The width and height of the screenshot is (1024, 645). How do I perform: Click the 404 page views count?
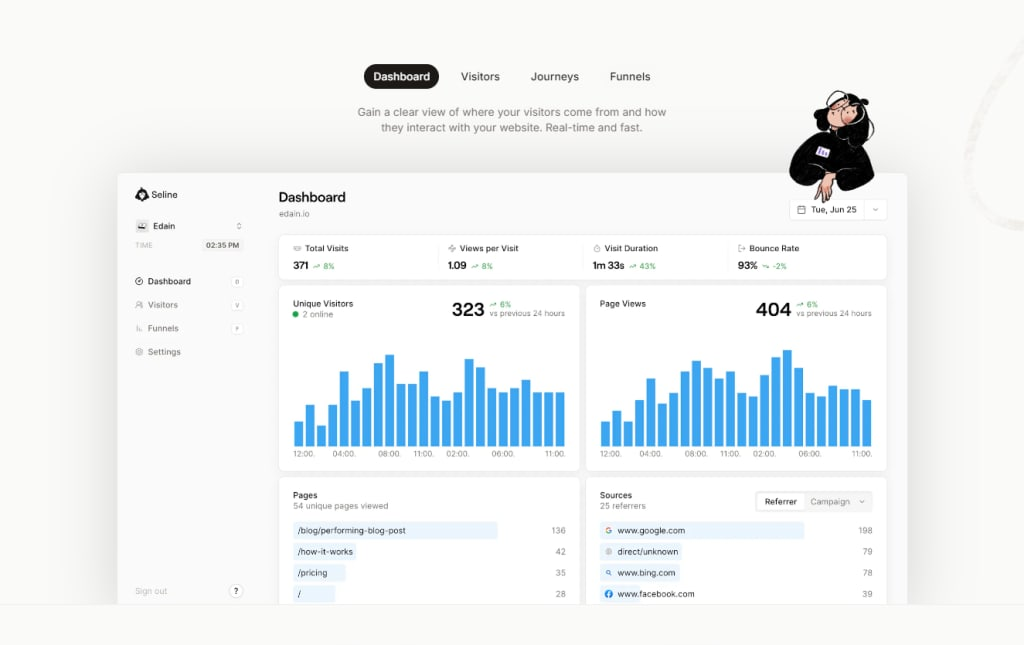(773, 309)
